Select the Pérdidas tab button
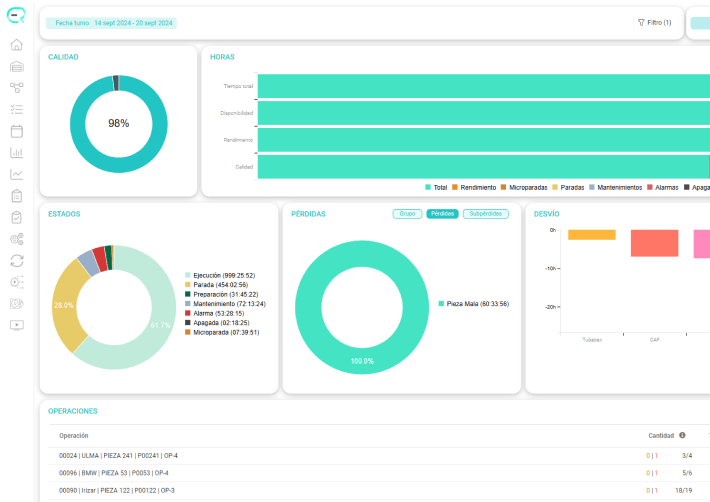The image size is (710, 502). 442,214
